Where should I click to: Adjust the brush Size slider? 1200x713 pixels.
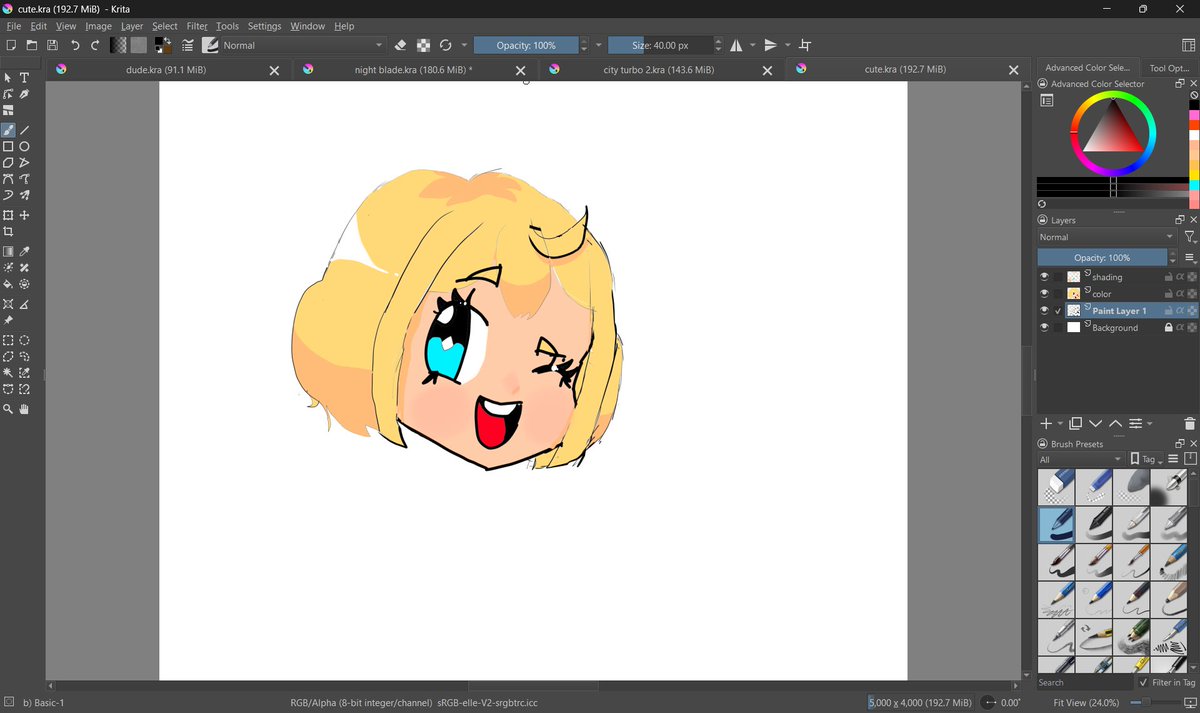660,45
